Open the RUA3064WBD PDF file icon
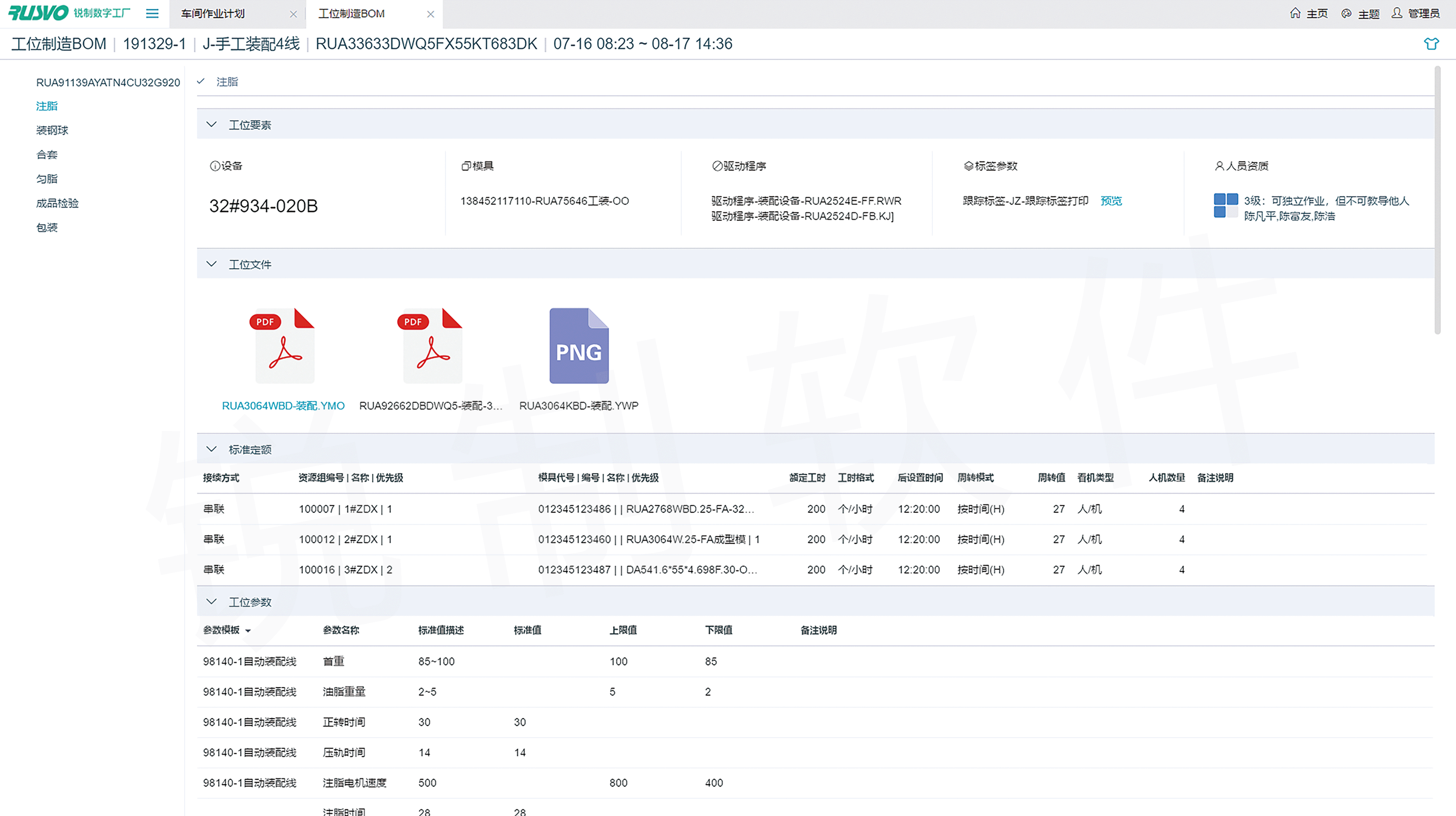 point(284,346)
